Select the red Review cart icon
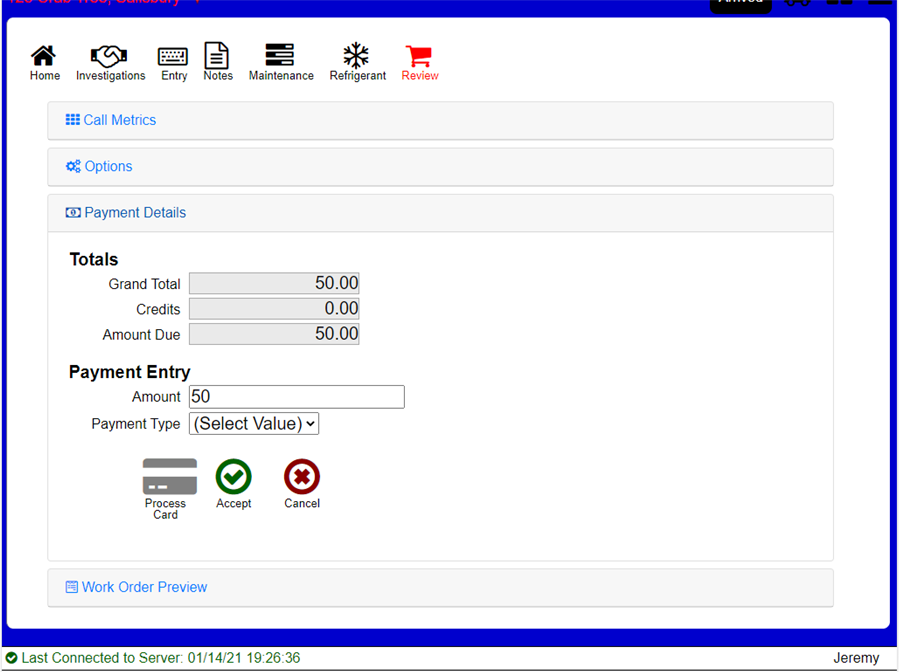899x672 pixels. (x=419, y=56)
